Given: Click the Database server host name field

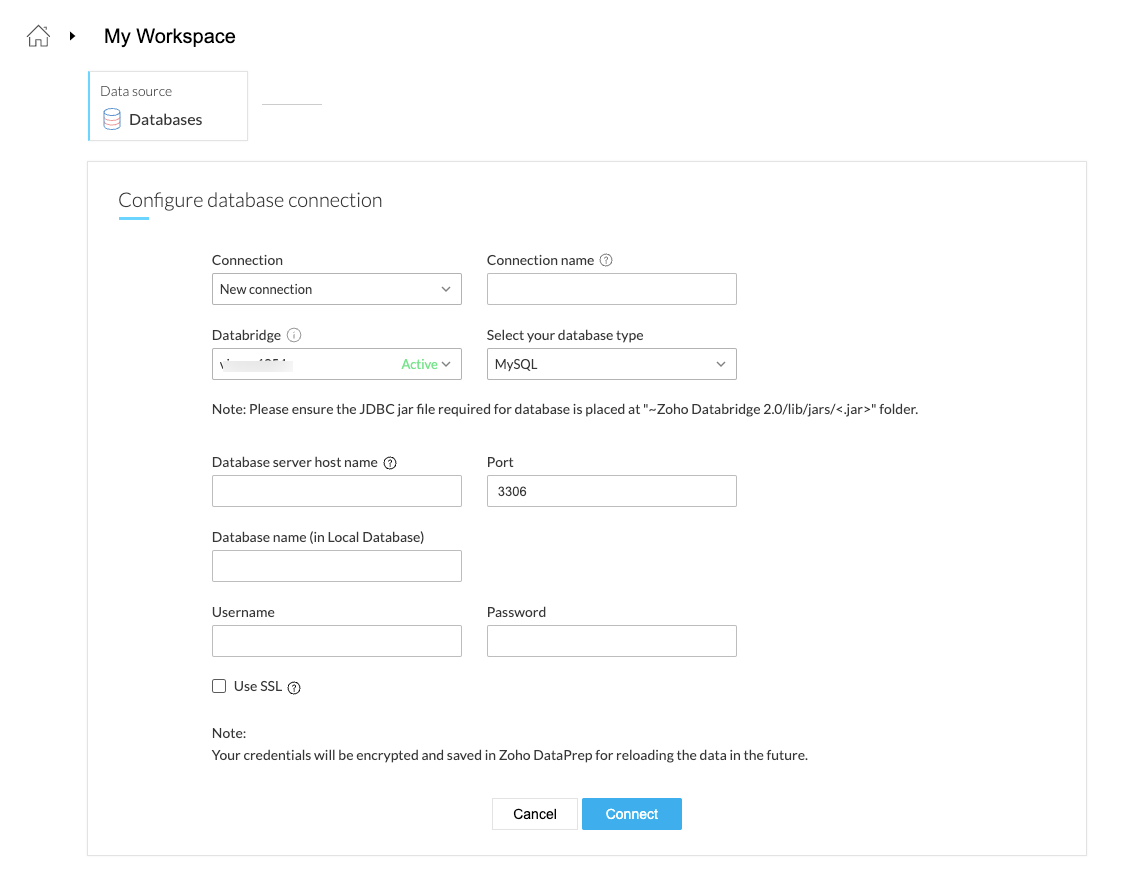Looking at the screenshot, I should 336,491.
